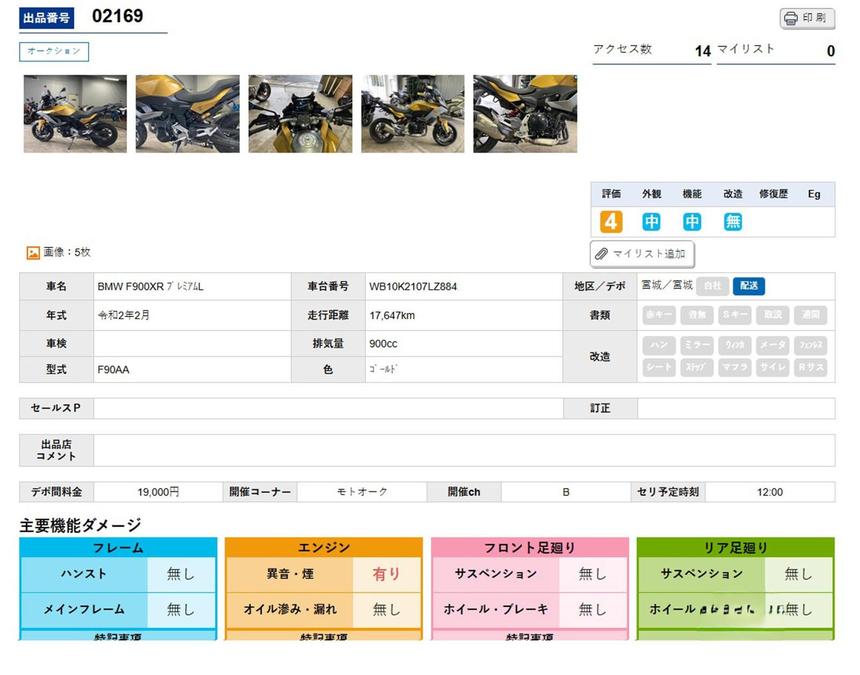Select the blue 配送 delivery badge
Image resolution: width=860 pixels, height=675 pixels.
[748, 286]
